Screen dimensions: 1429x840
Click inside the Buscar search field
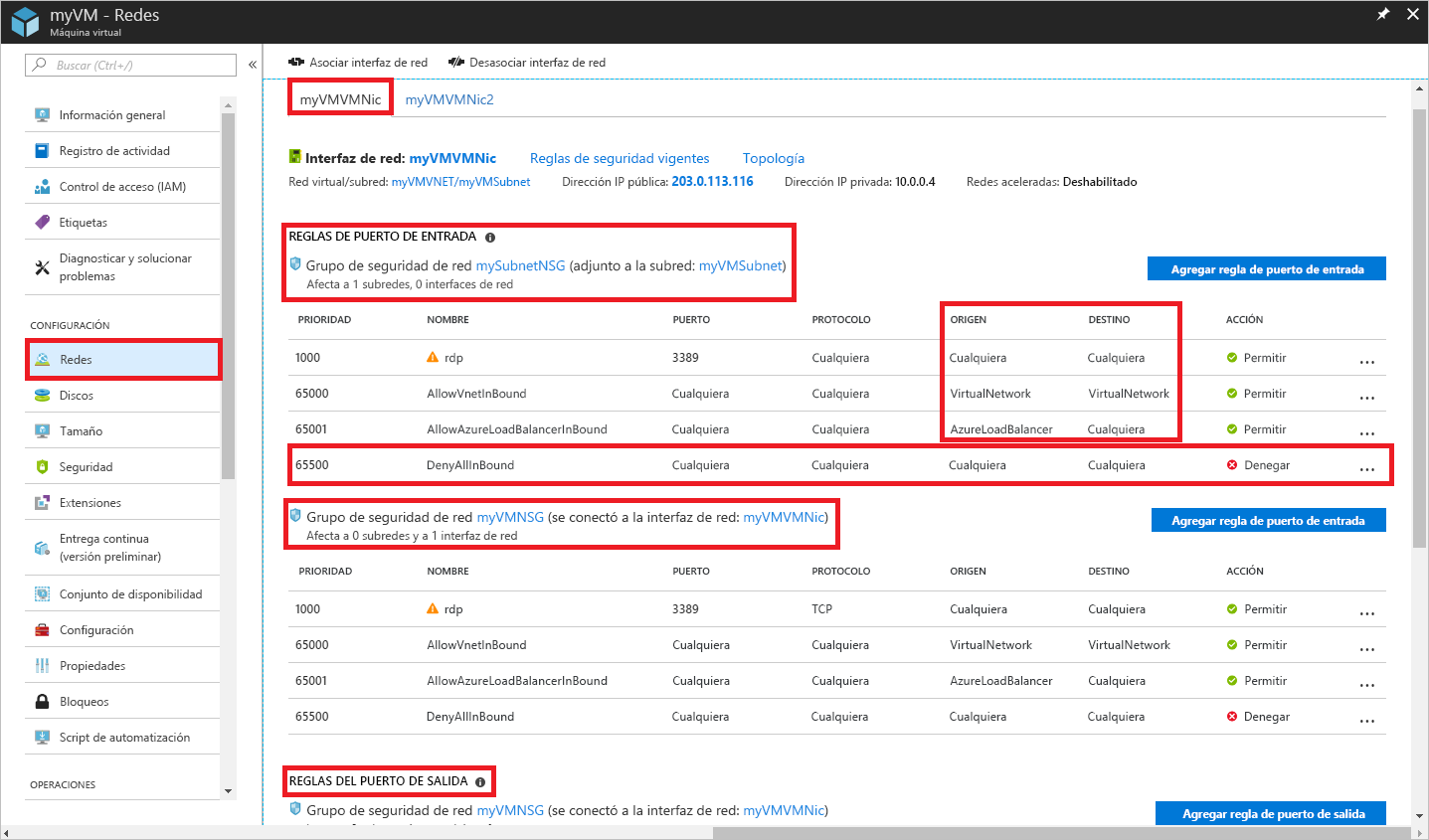(x=129, y=64)
